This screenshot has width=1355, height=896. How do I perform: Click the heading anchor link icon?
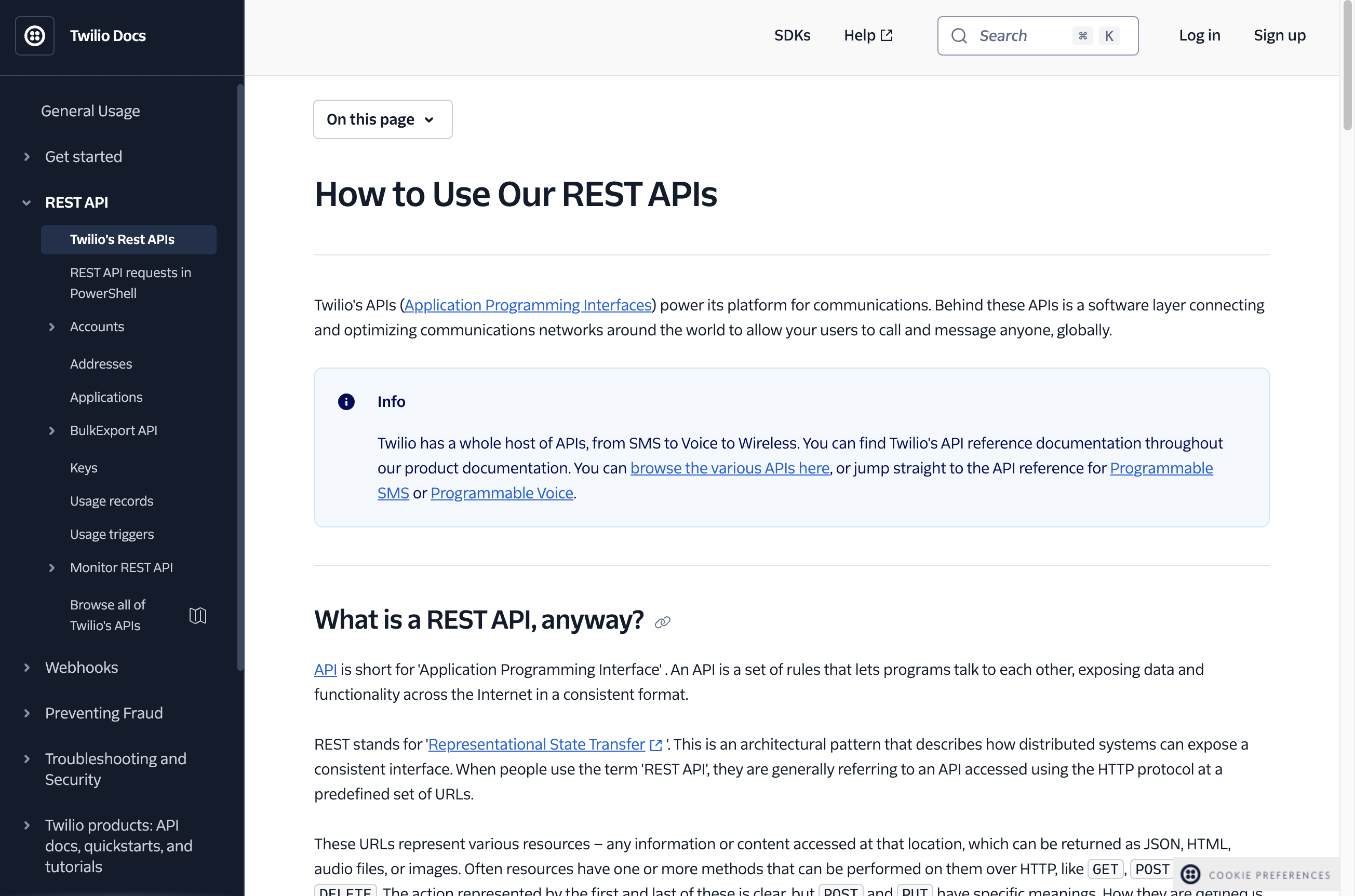pos(662,622)
